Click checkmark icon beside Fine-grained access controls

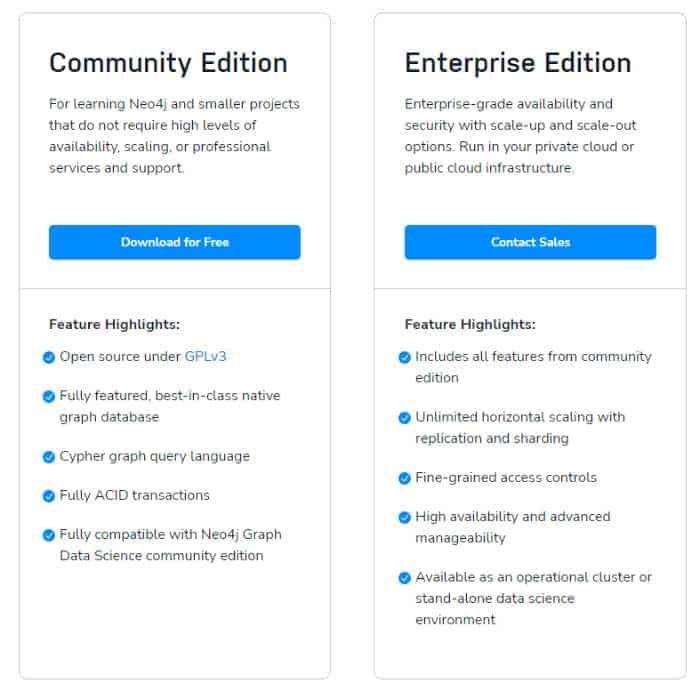pos(405,478)
